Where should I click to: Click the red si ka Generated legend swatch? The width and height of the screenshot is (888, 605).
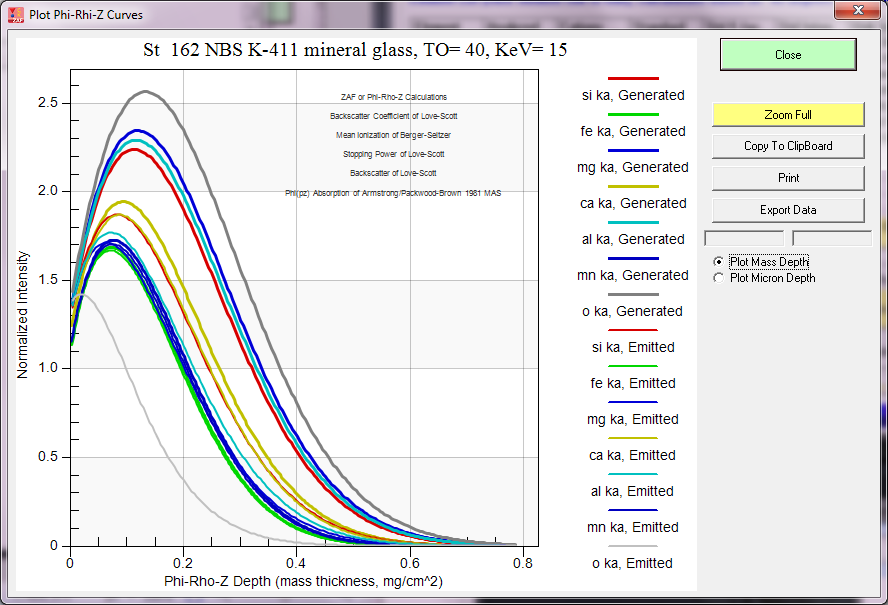(x=633, y=78)
